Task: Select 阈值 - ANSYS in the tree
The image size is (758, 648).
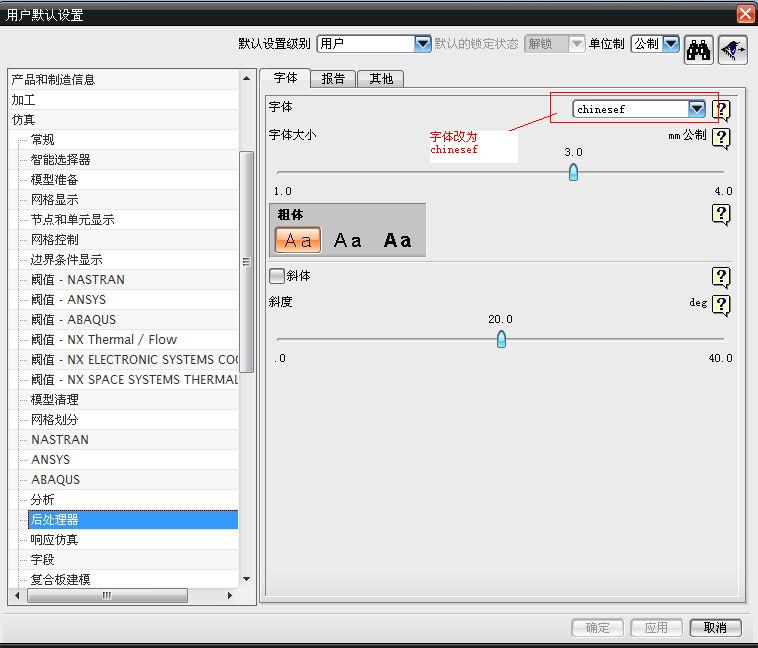Action: pos(68,300)
